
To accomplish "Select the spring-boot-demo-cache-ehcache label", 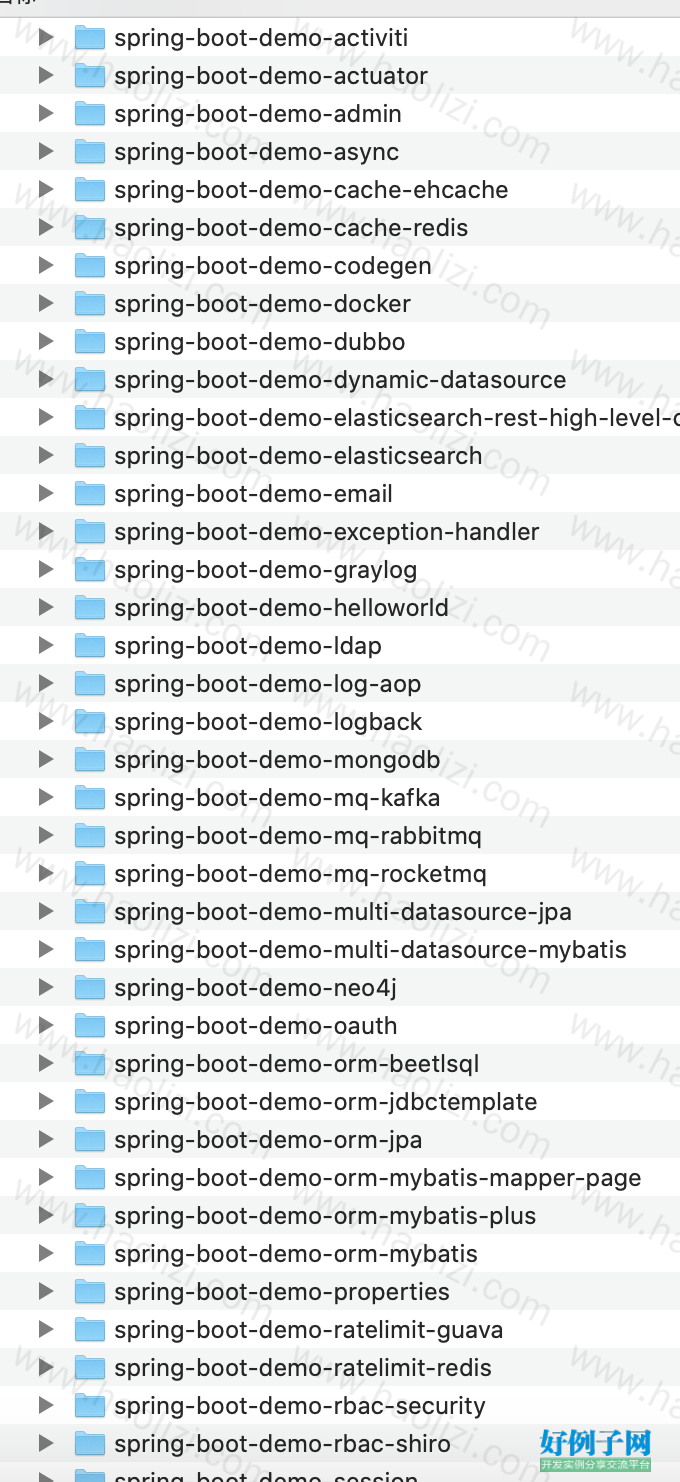I will [311, 190].
